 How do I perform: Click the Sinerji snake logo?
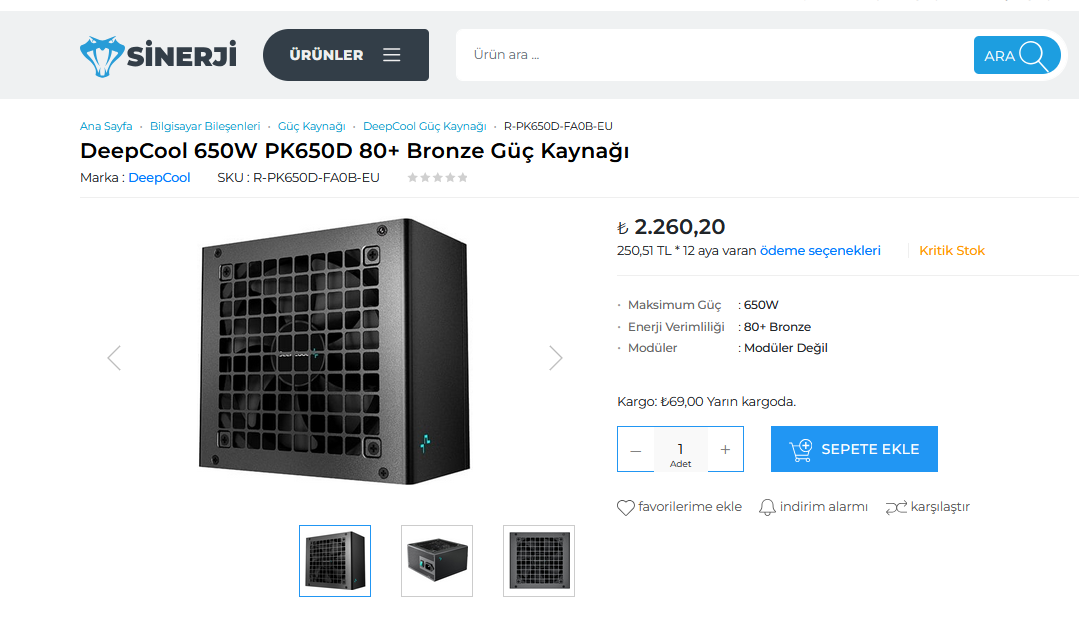(101, 56)
